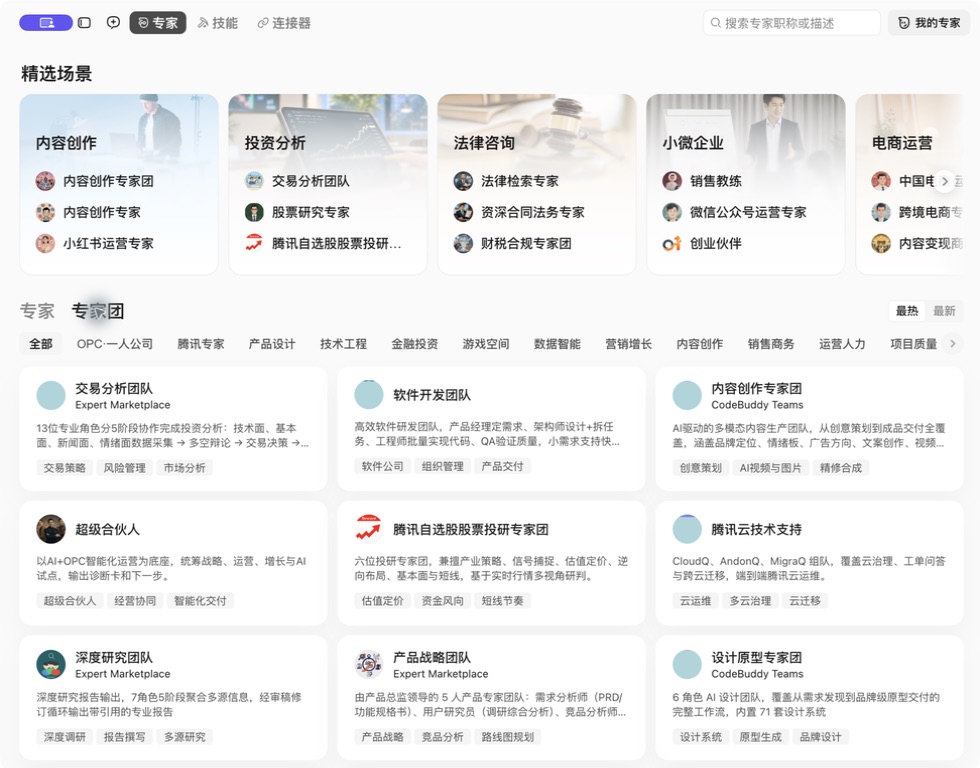Expand more categories with right chevron
980x768 pixels.
[x=952, y=343]
